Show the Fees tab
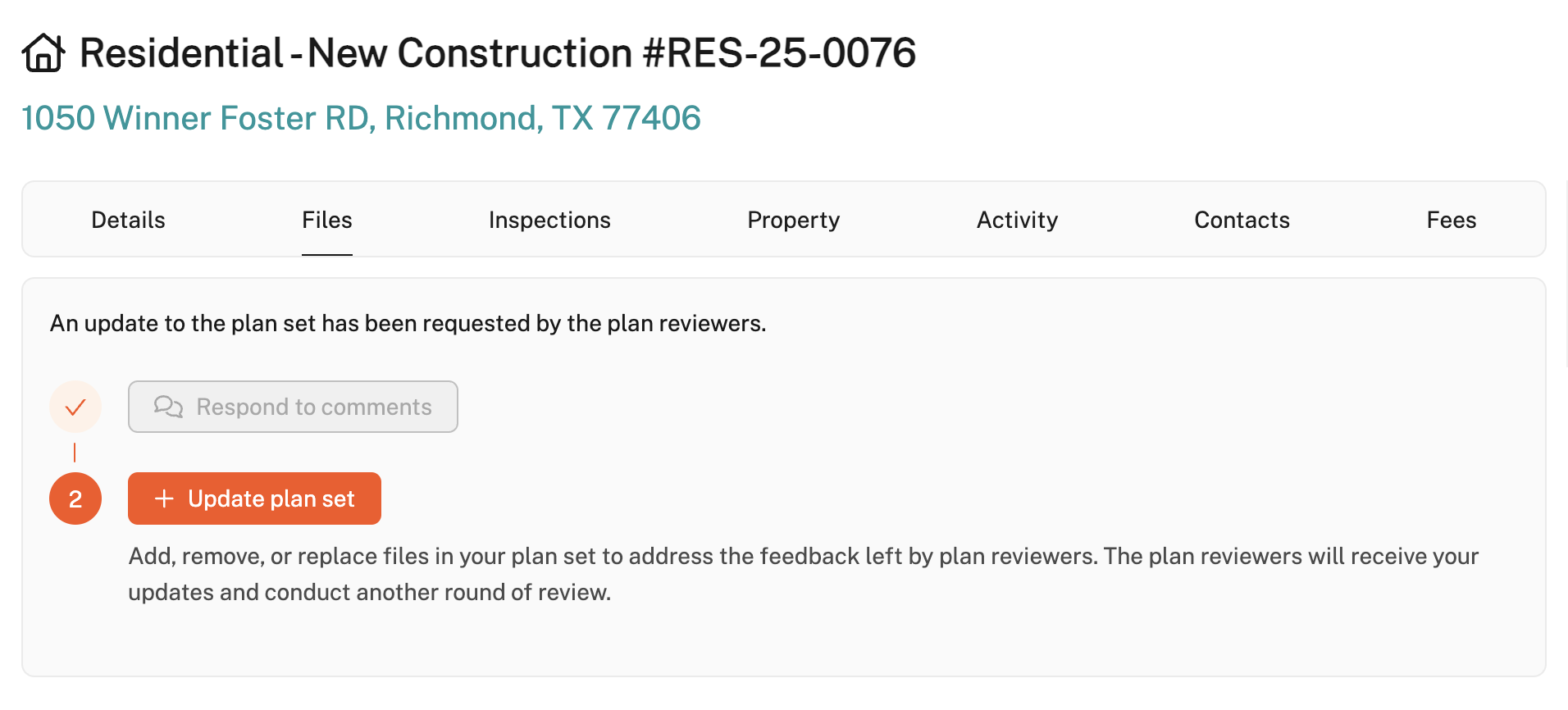Image resolution: width=1568 pixels, height=710 pixels. click(1451, 220)
